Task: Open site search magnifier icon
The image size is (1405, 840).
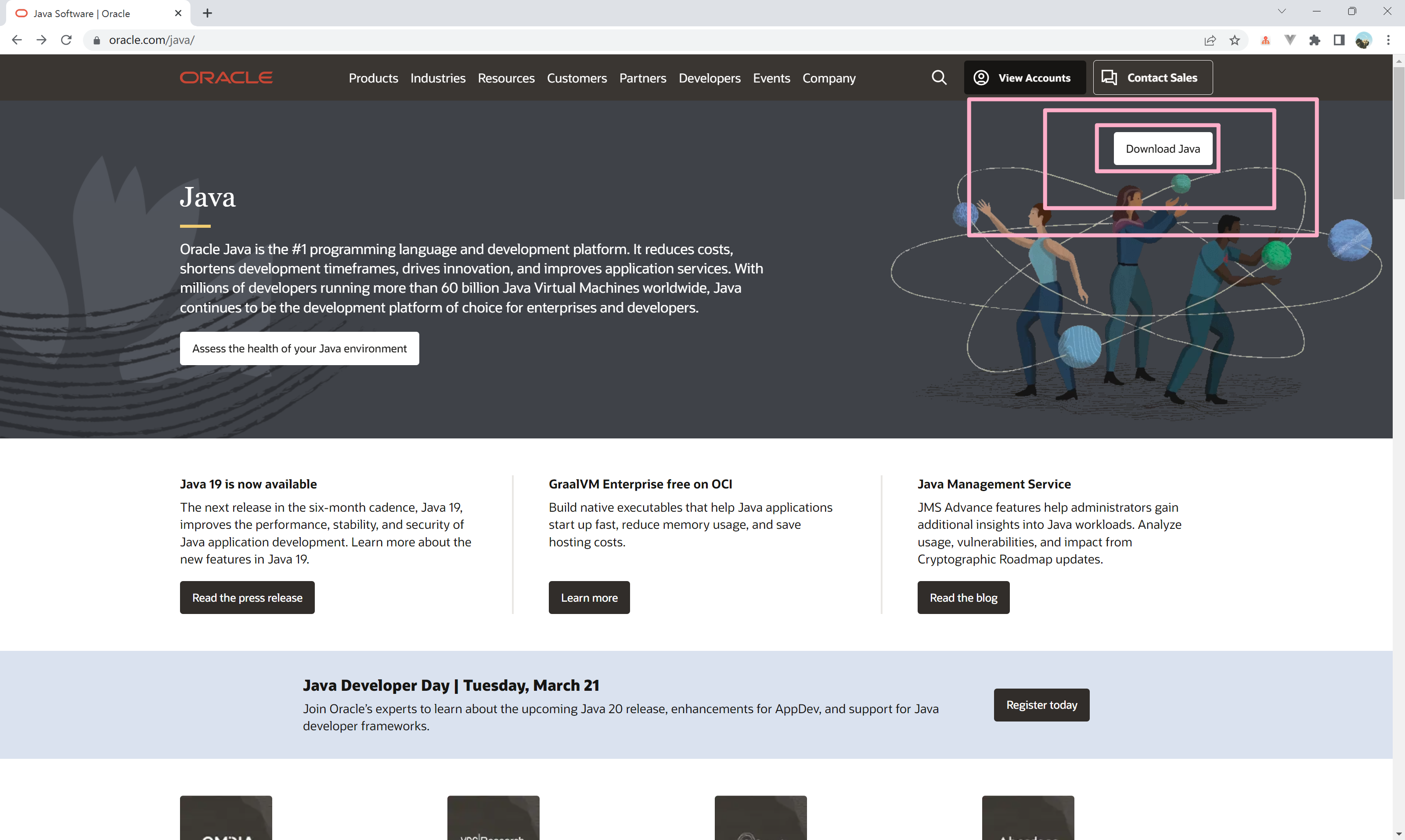Action: click(x=939, y=78)
